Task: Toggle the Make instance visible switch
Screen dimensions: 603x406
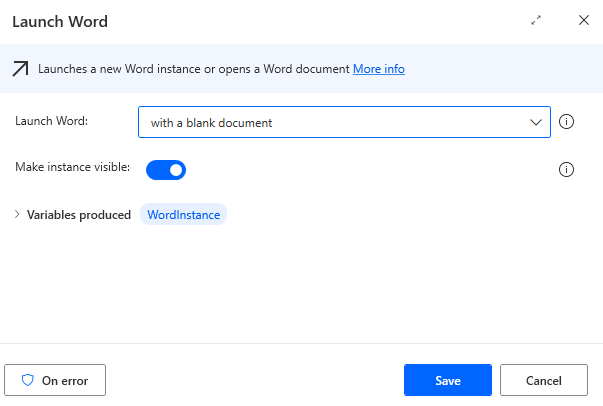Action: point(166,170)
